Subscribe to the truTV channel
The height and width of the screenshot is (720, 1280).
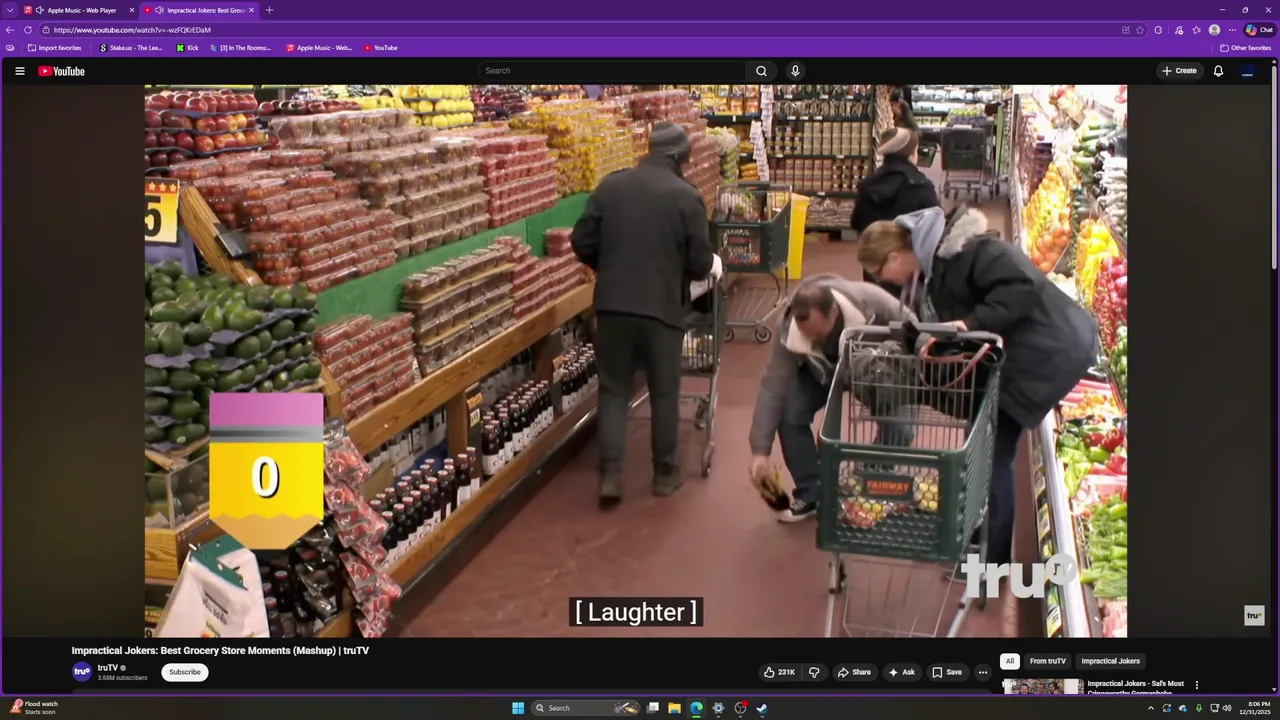click(x=185, y=672)
